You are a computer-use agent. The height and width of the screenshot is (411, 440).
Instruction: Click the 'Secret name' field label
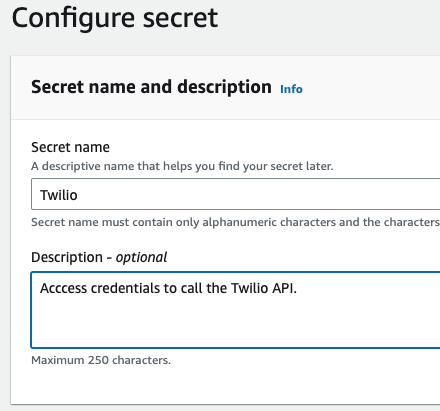pos(70,147)
